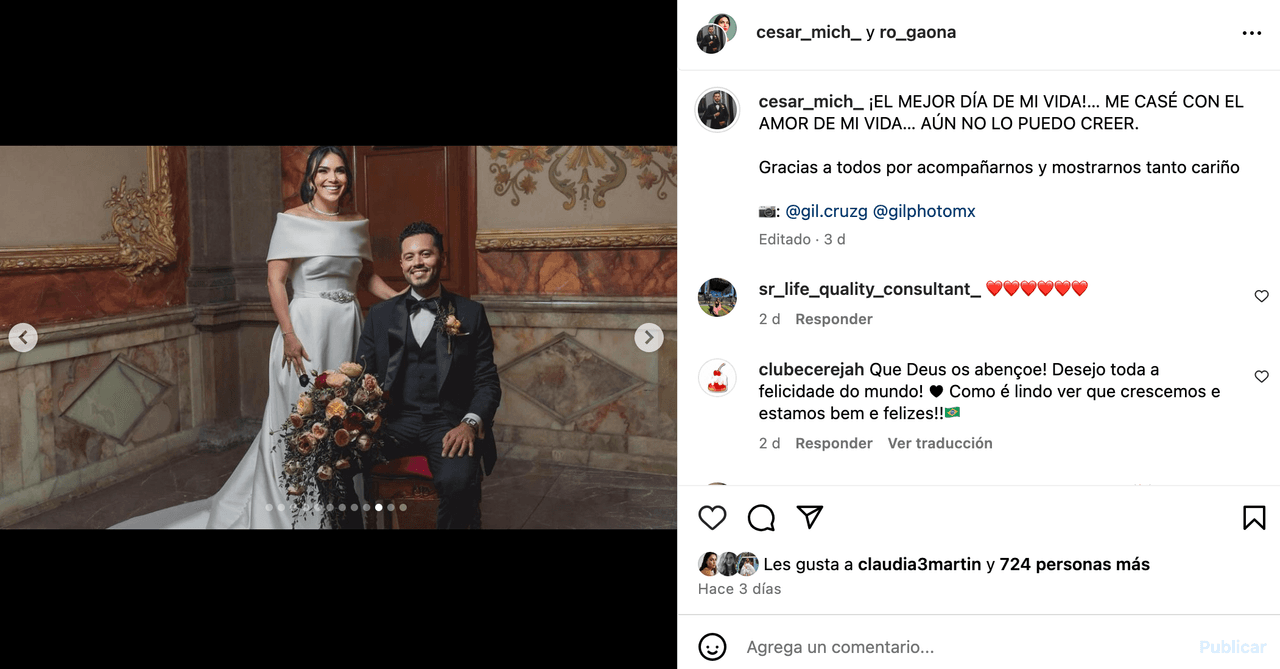Share the post using the paper plane icon
This screenshot has height=669, width=1280.
pos(809,517)
